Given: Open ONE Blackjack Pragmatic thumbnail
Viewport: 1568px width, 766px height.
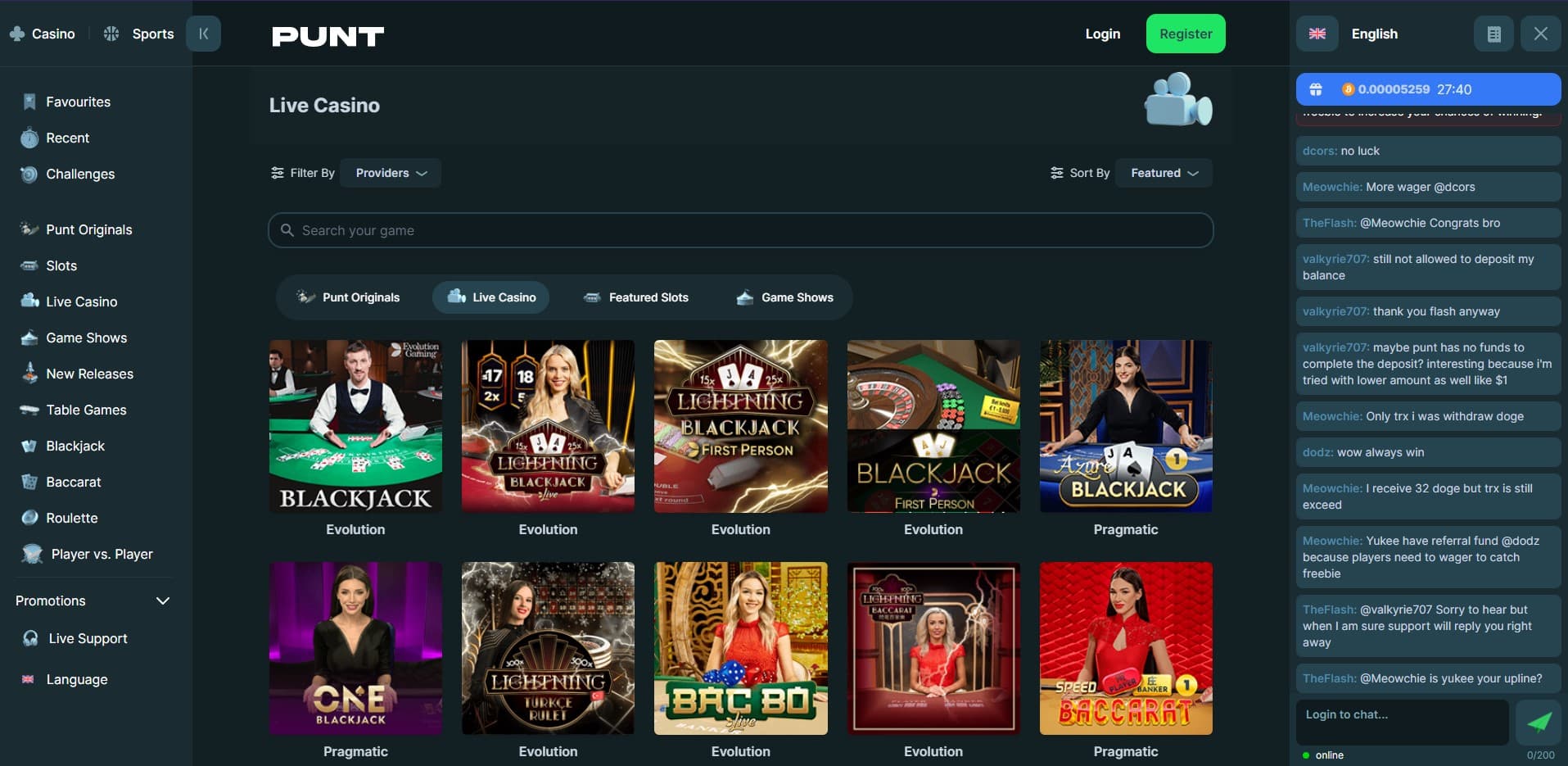Looking at the screenshot, I should 355,648.
